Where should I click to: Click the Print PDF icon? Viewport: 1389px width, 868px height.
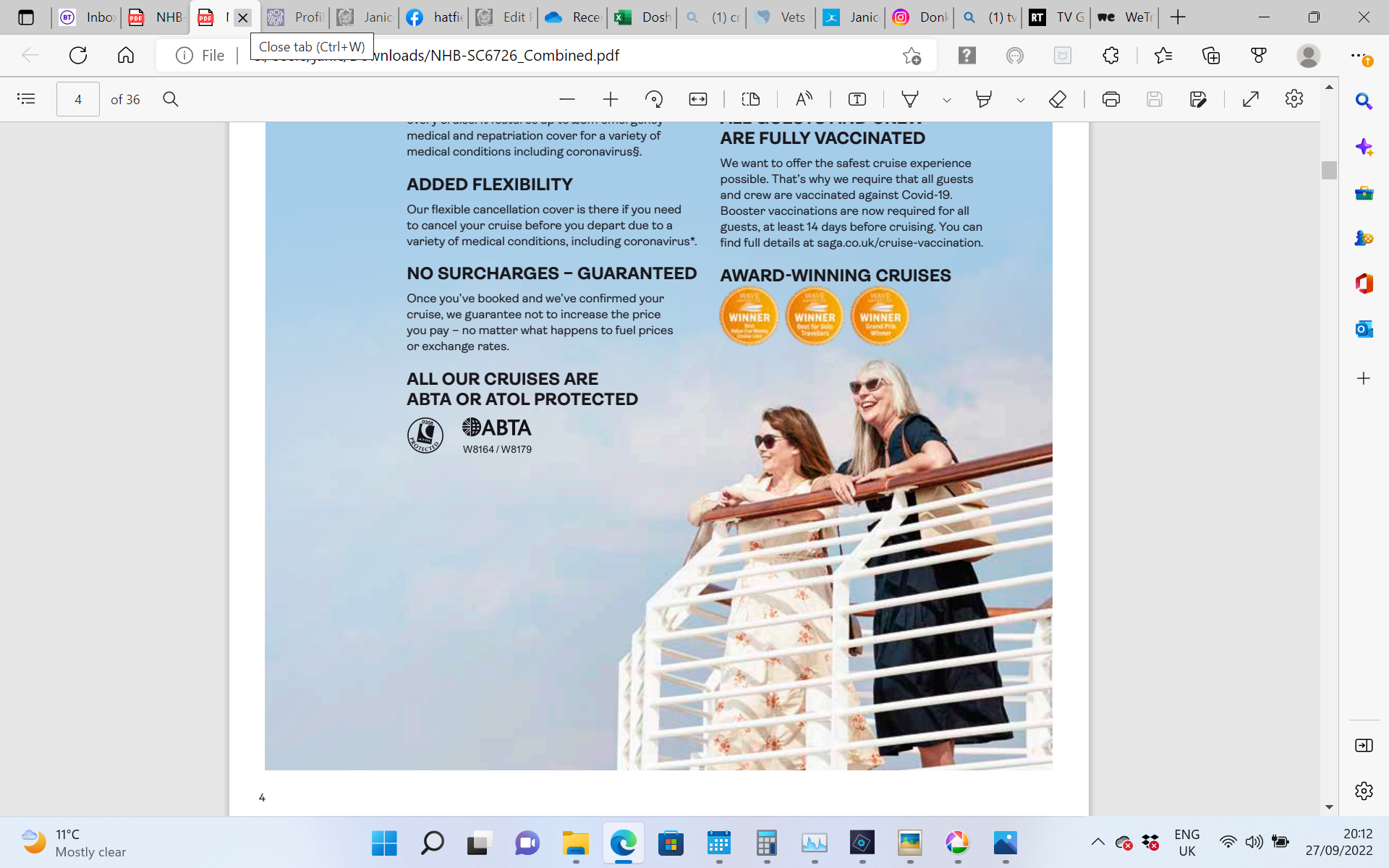pos(1111,99)
